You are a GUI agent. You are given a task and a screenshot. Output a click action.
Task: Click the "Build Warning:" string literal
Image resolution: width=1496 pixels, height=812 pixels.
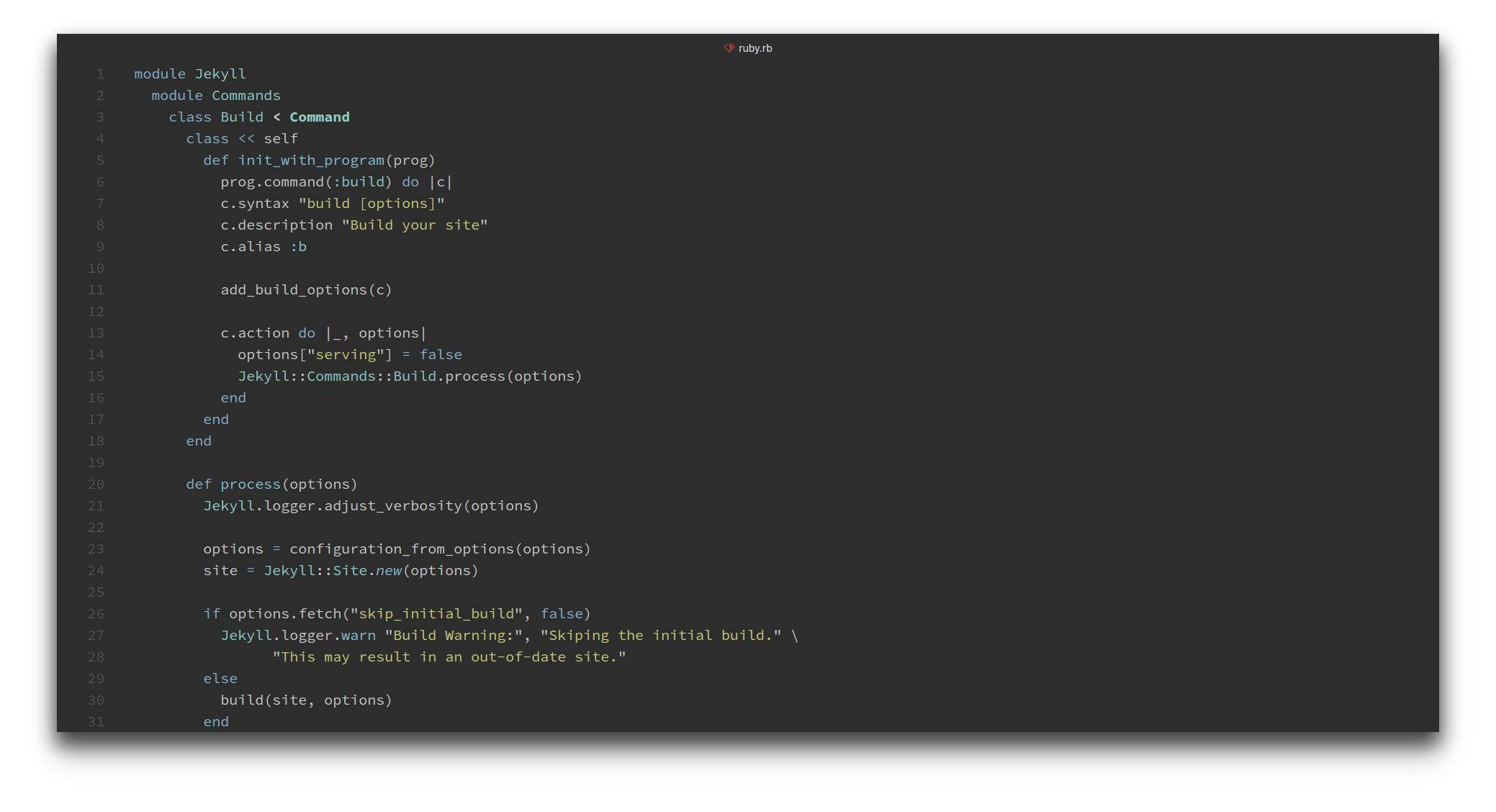click(x=454, y=636)
